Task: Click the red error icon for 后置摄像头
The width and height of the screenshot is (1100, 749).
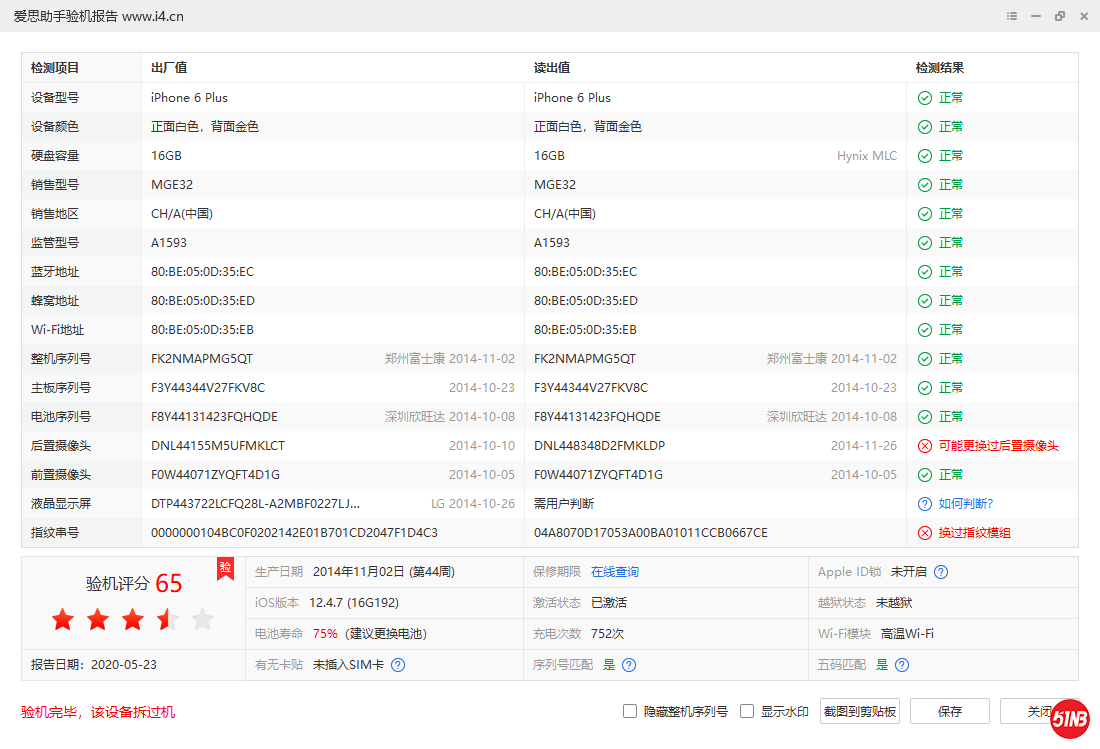Action: coord(923,445)
